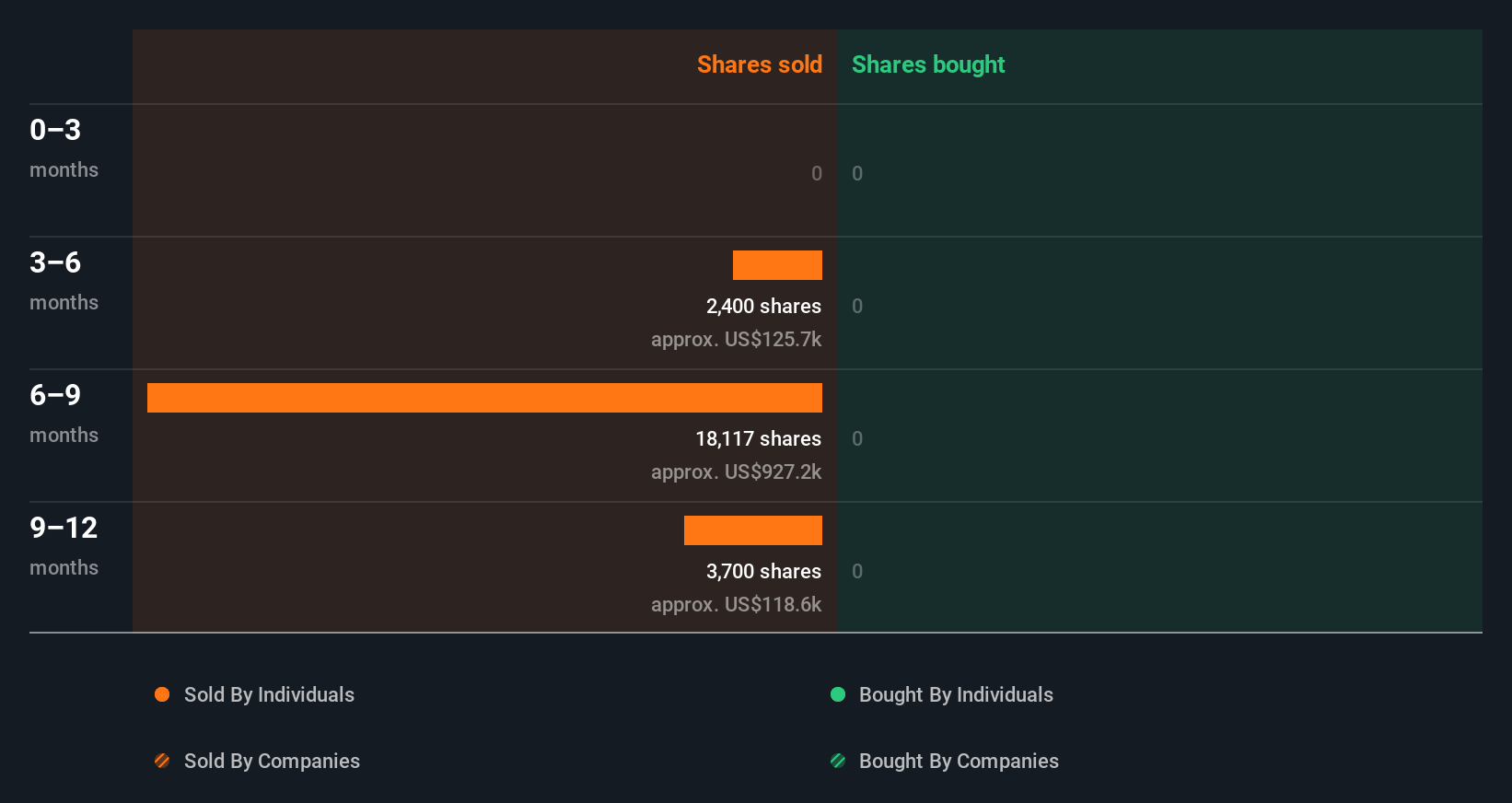This screenshot has height=803, width=1512.
Task: Click the 0–3 months row label
Action: [64, 148]
